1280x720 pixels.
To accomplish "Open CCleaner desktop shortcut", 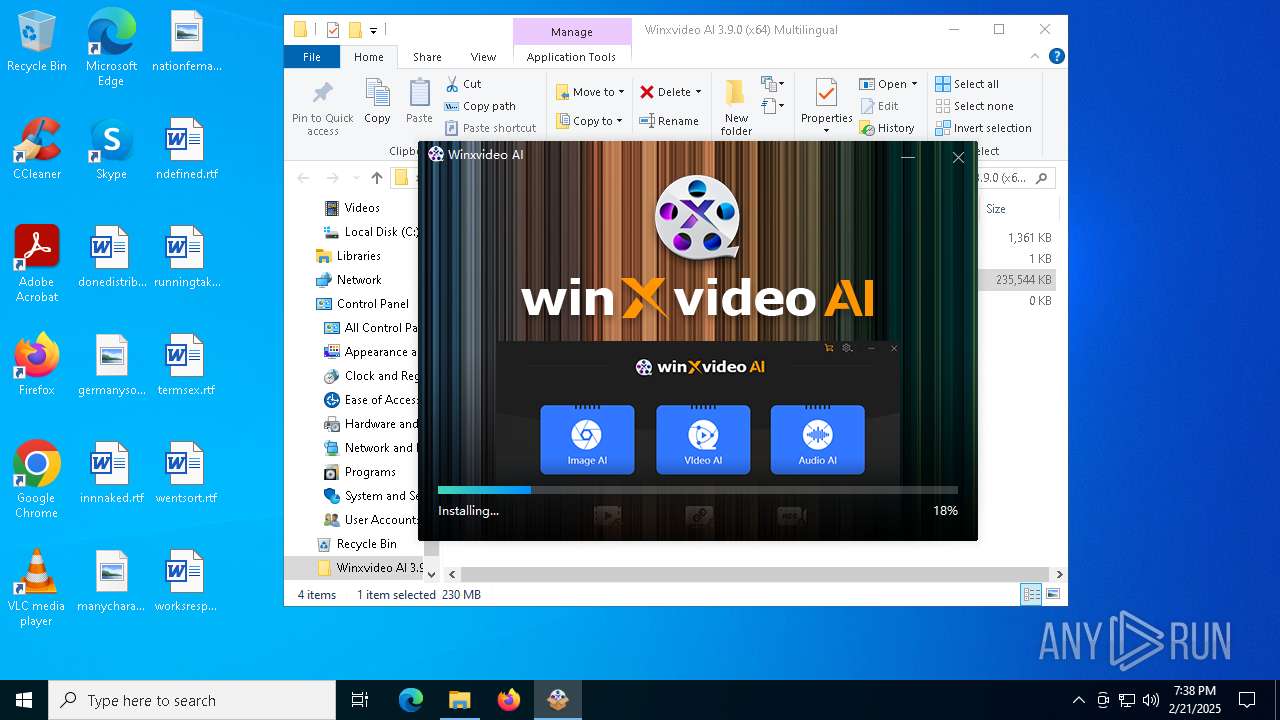I will click(36, 148).
